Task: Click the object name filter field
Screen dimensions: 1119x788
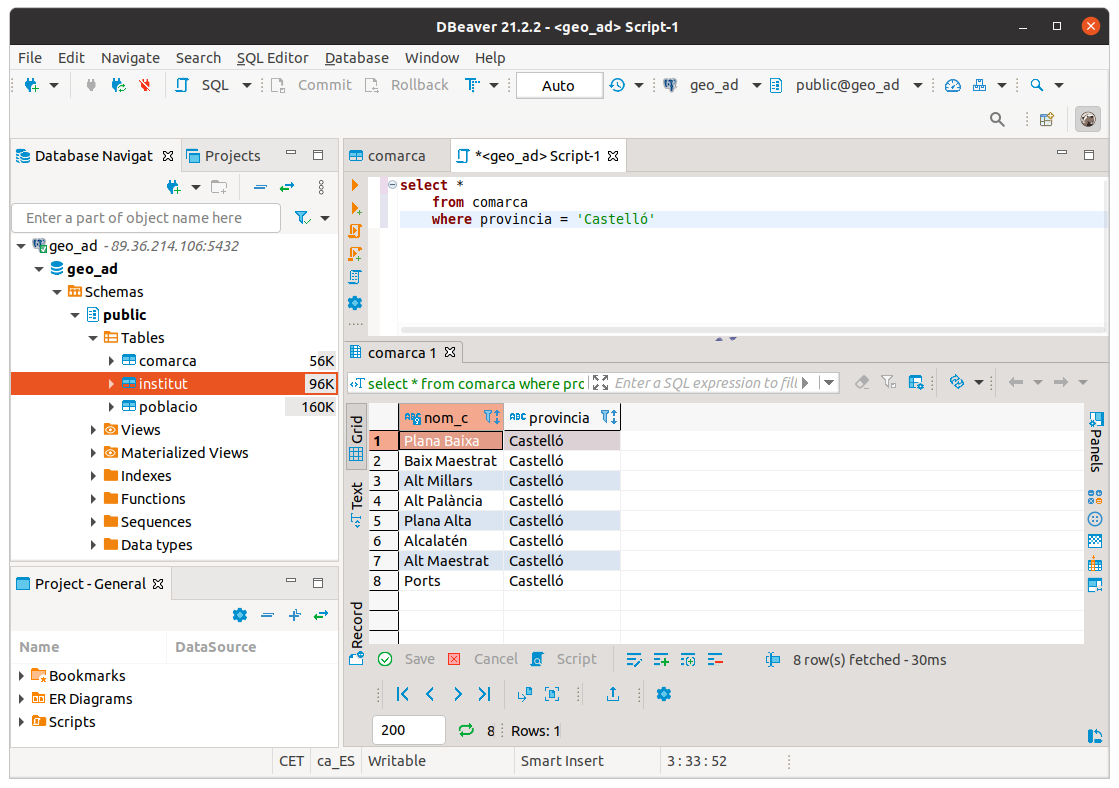Action: 146,218
